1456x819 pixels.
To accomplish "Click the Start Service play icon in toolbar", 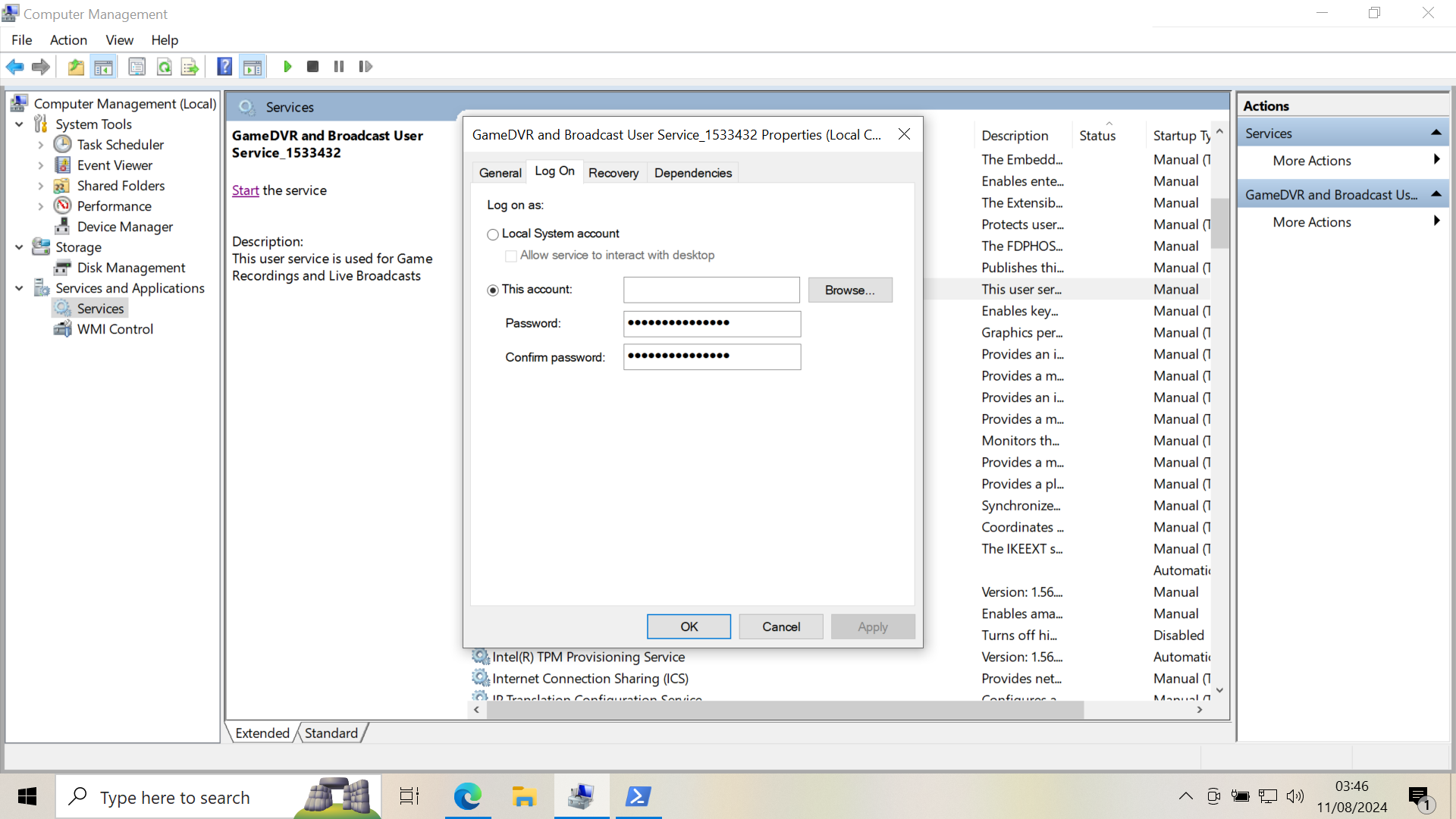I will pos(287,67).
